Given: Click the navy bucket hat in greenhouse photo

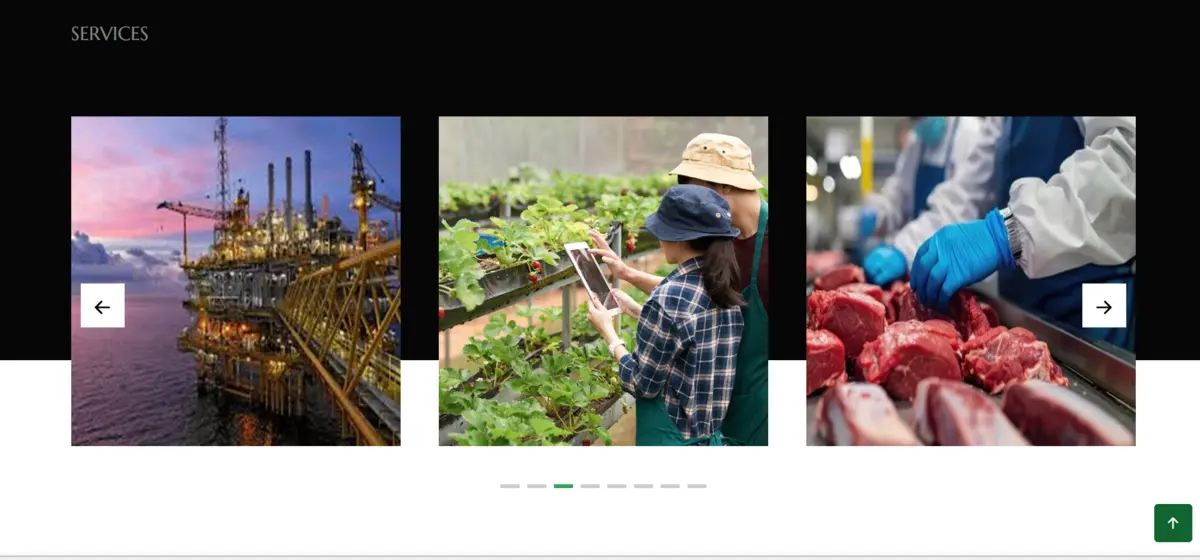Looking at the screenshot, I should tap(690, 213).
